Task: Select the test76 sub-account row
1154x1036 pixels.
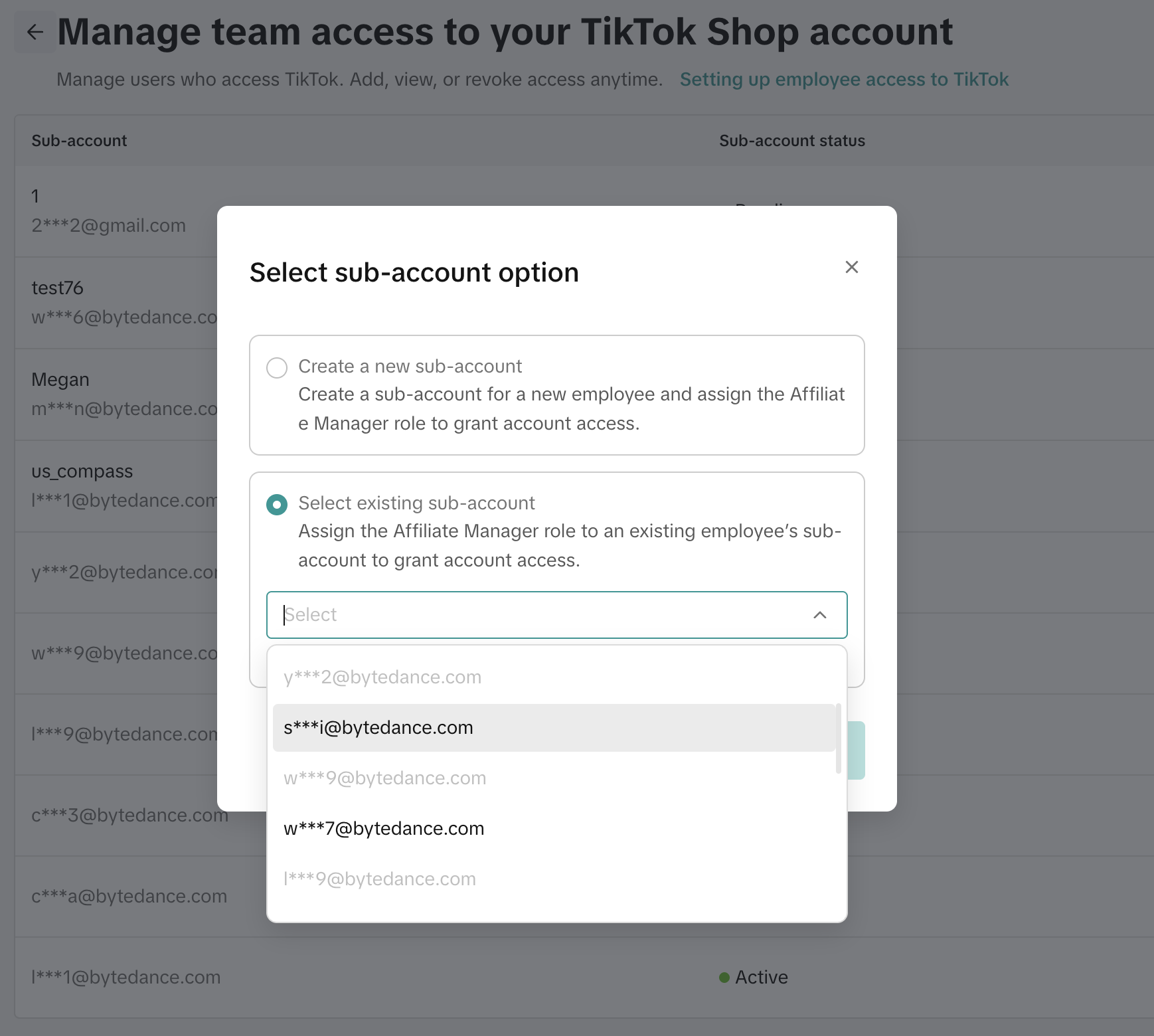Action: coord(58,288)
